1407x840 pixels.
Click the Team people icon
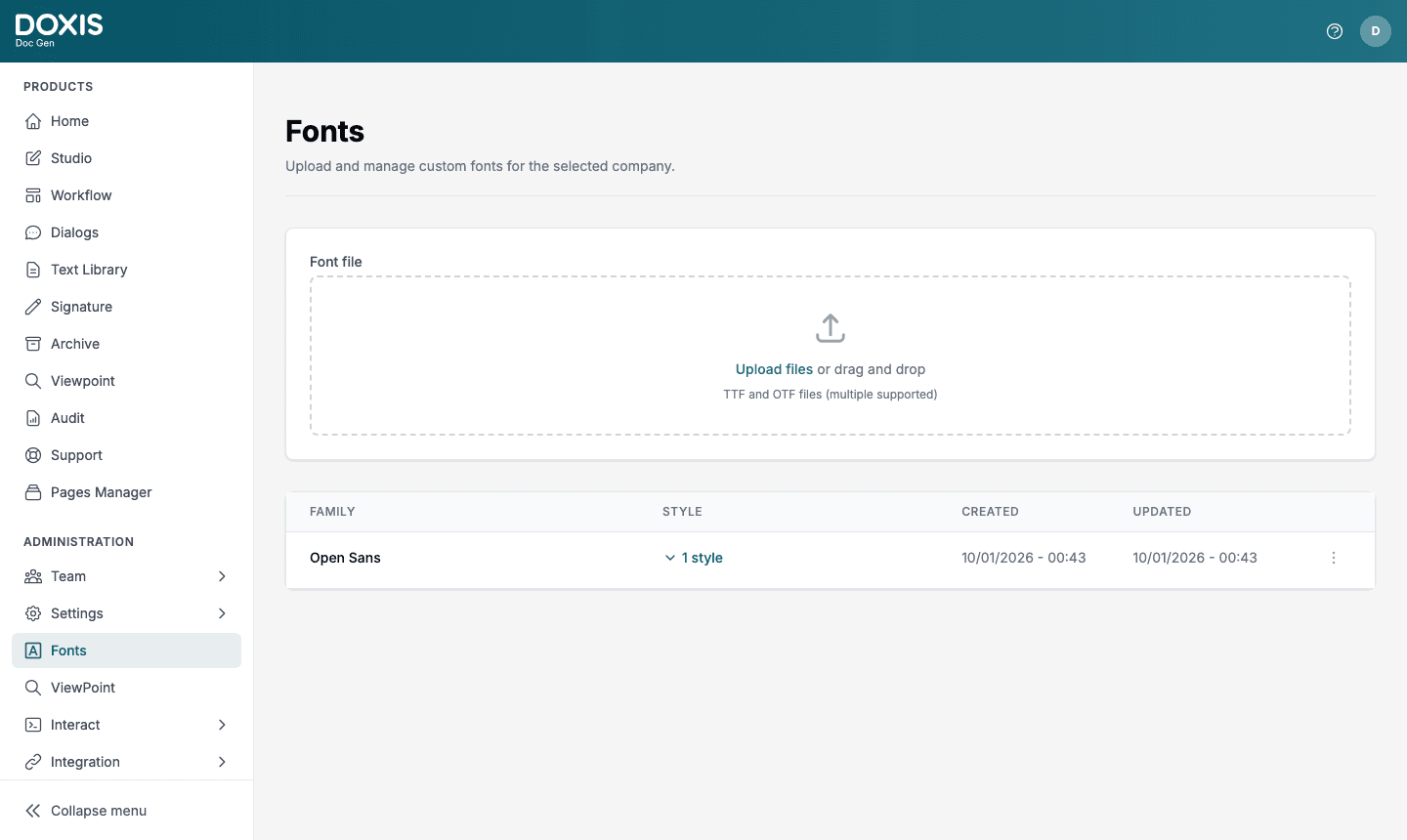point(33,576)
